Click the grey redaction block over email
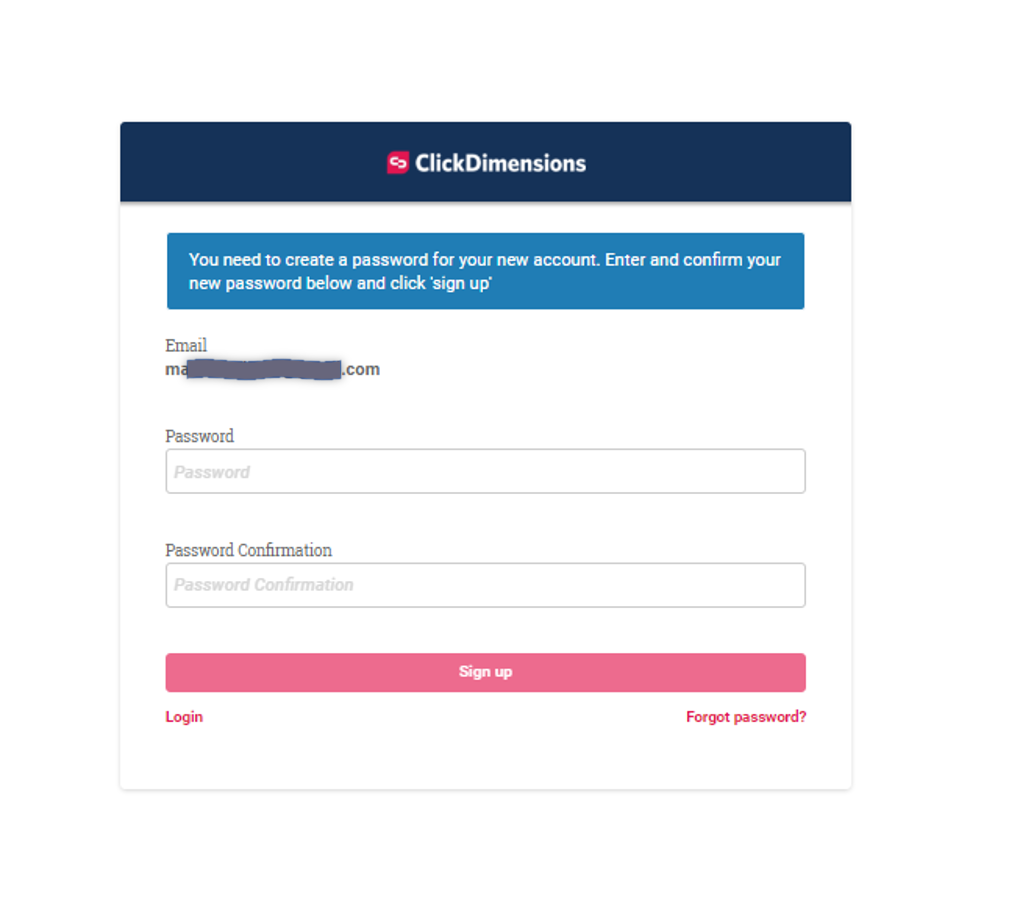The image size is (1020, 911). 263,369
